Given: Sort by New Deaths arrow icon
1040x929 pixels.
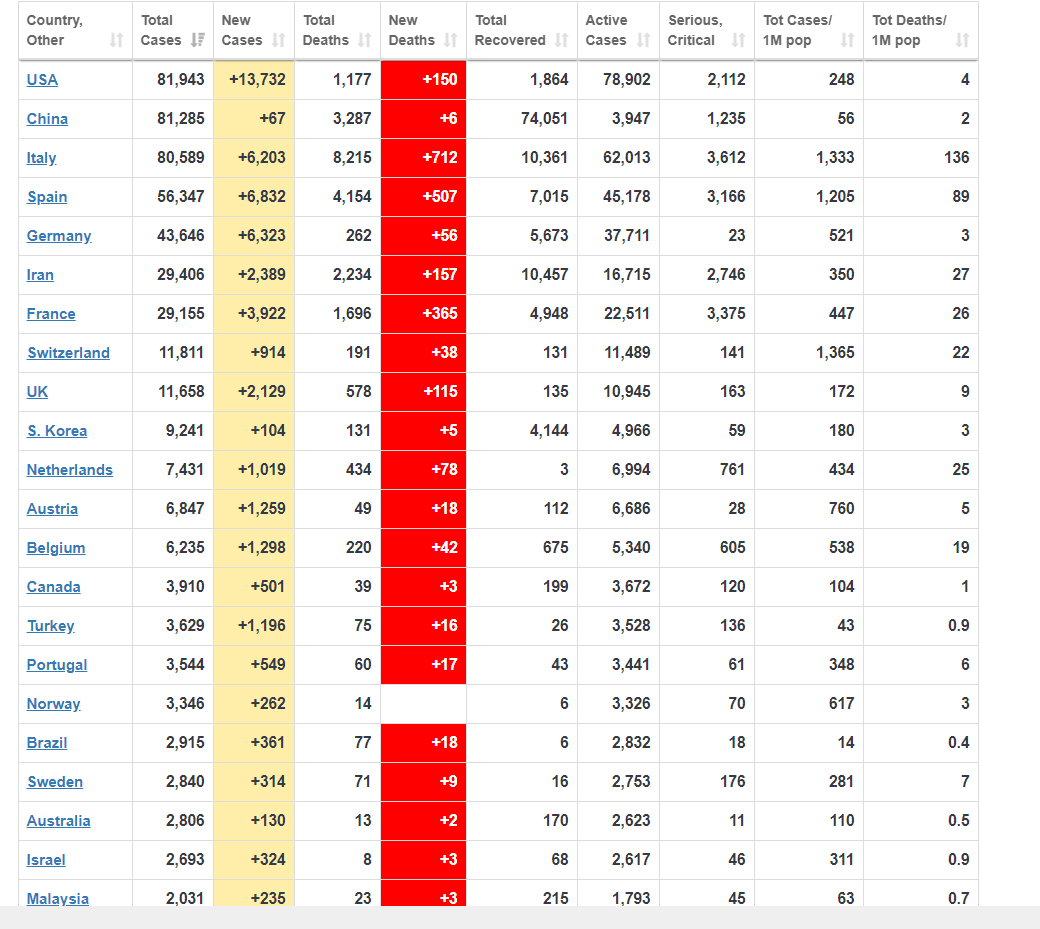Looking at the screenshot, I should (x=450, y=41).
